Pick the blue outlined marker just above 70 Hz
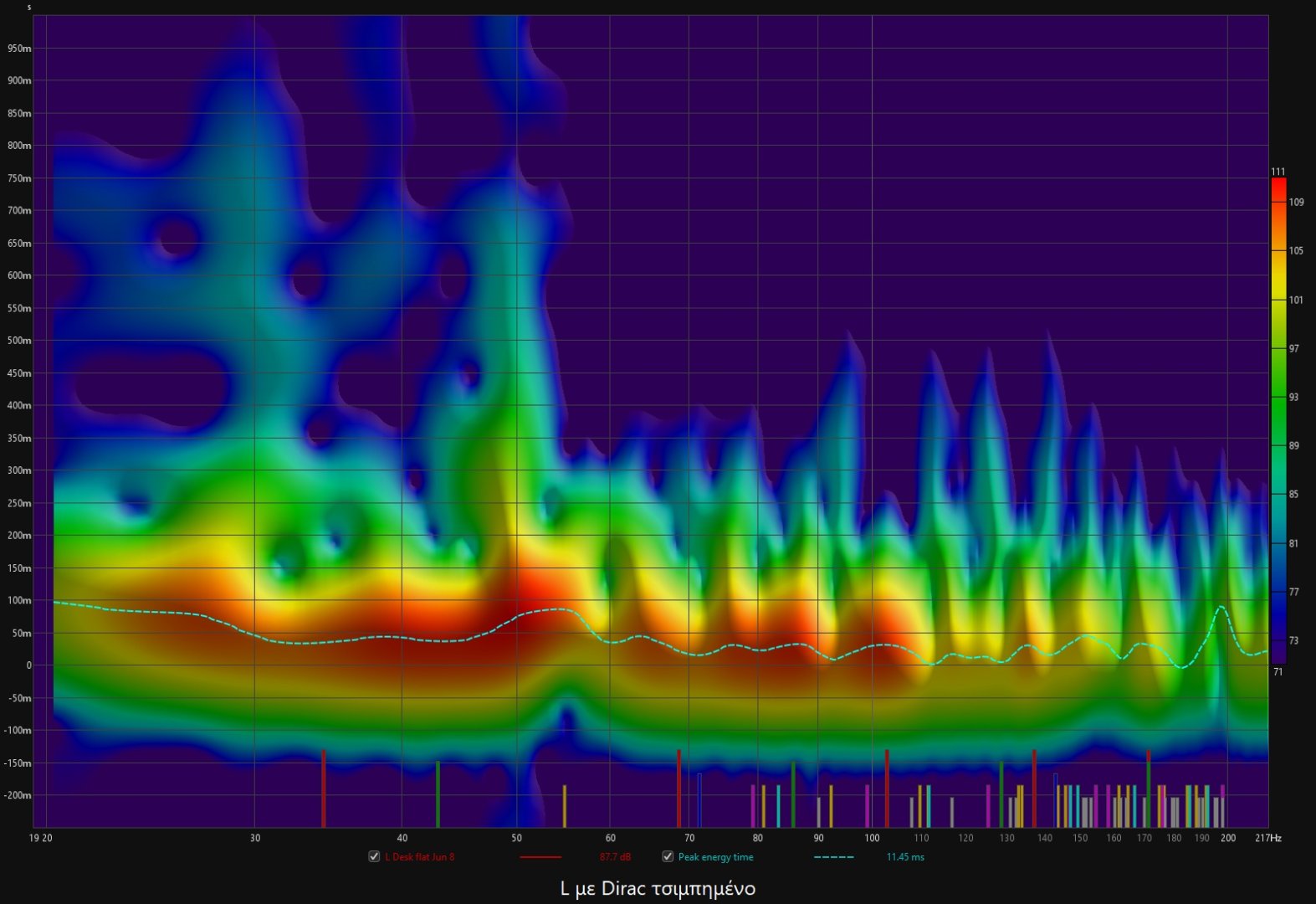Image resolution: width=1316 pixels, height=904 pixels. 699,799
